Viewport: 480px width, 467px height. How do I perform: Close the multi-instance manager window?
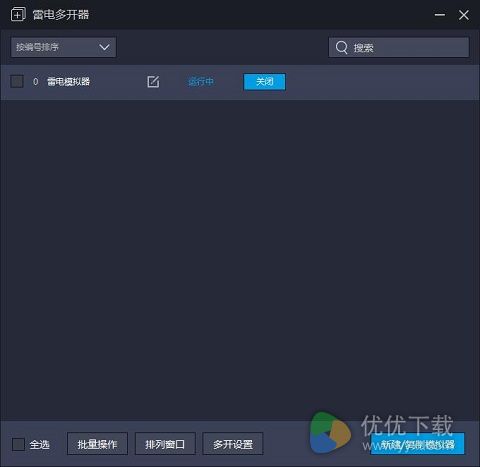464,15
